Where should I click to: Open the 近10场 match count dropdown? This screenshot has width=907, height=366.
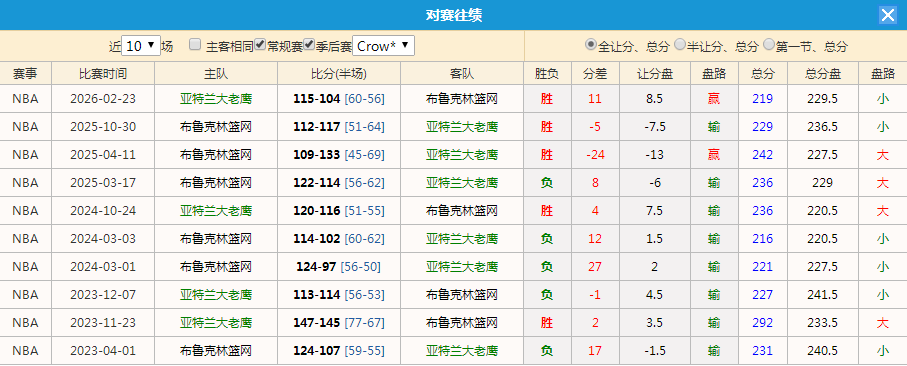pyautogui.click(x=141, y=46)
